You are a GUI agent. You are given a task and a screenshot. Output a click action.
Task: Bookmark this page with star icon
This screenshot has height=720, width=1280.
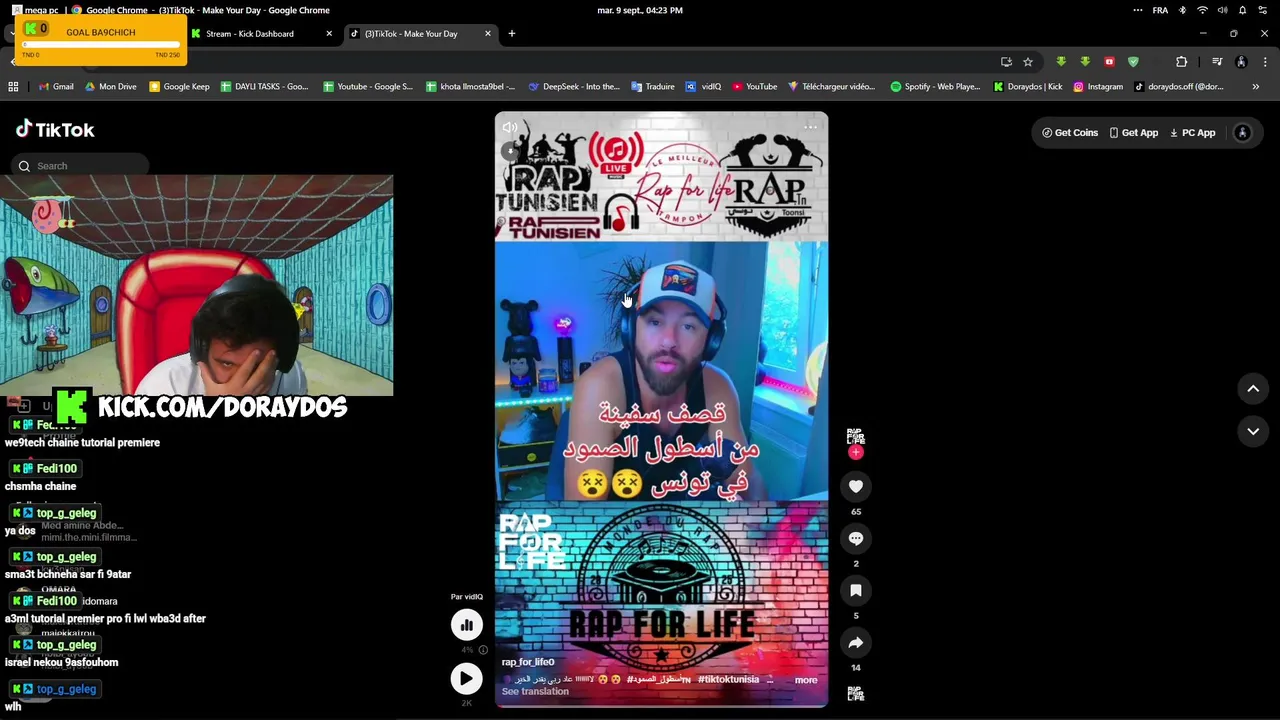pos(1027,62)
